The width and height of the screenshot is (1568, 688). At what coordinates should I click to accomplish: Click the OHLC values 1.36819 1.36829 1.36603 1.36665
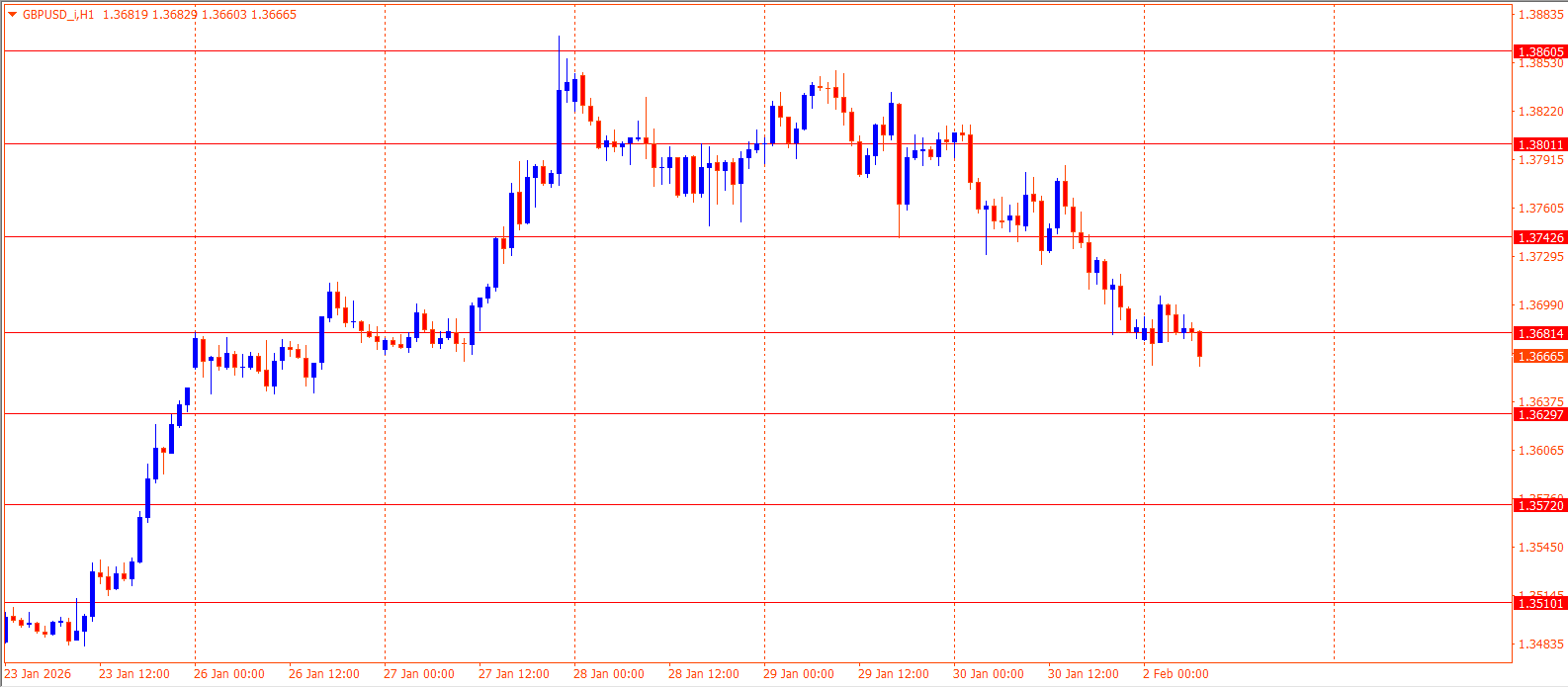click(200, 15)
